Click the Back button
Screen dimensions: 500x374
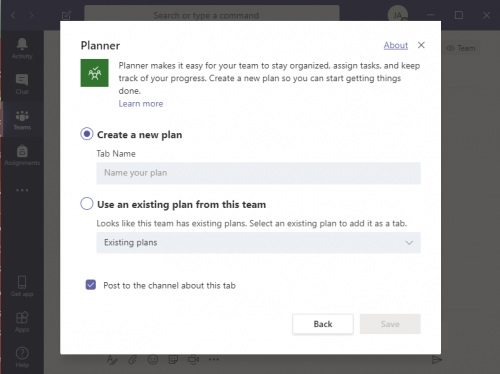323,324
